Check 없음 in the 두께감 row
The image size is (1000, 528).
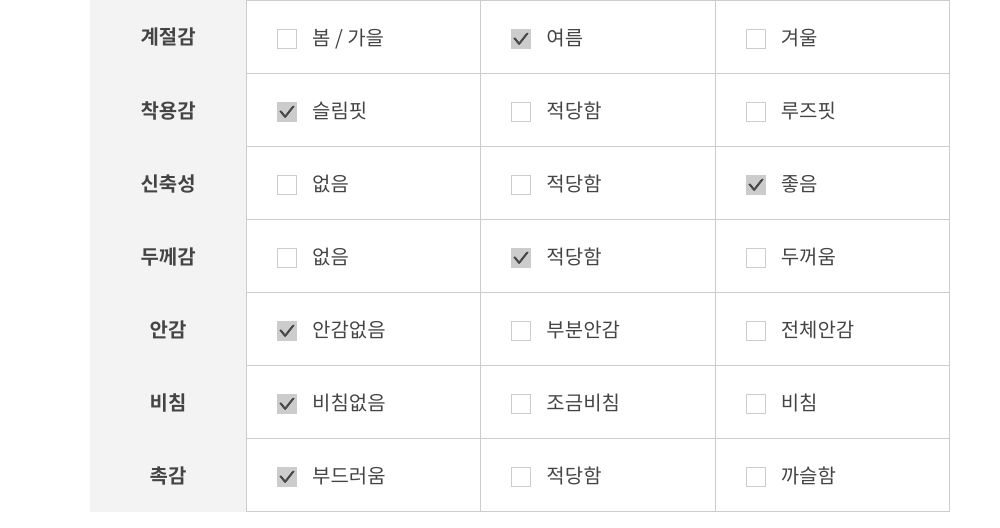(x=287, y=258)
